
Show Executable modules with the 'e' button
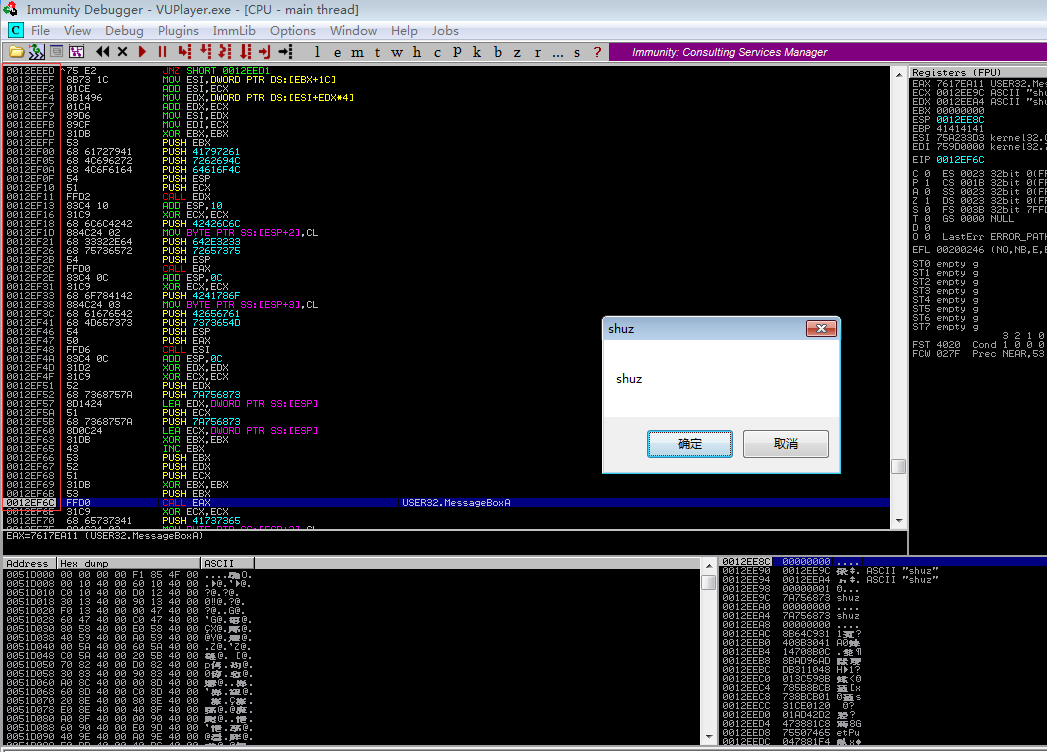(337, 52)
